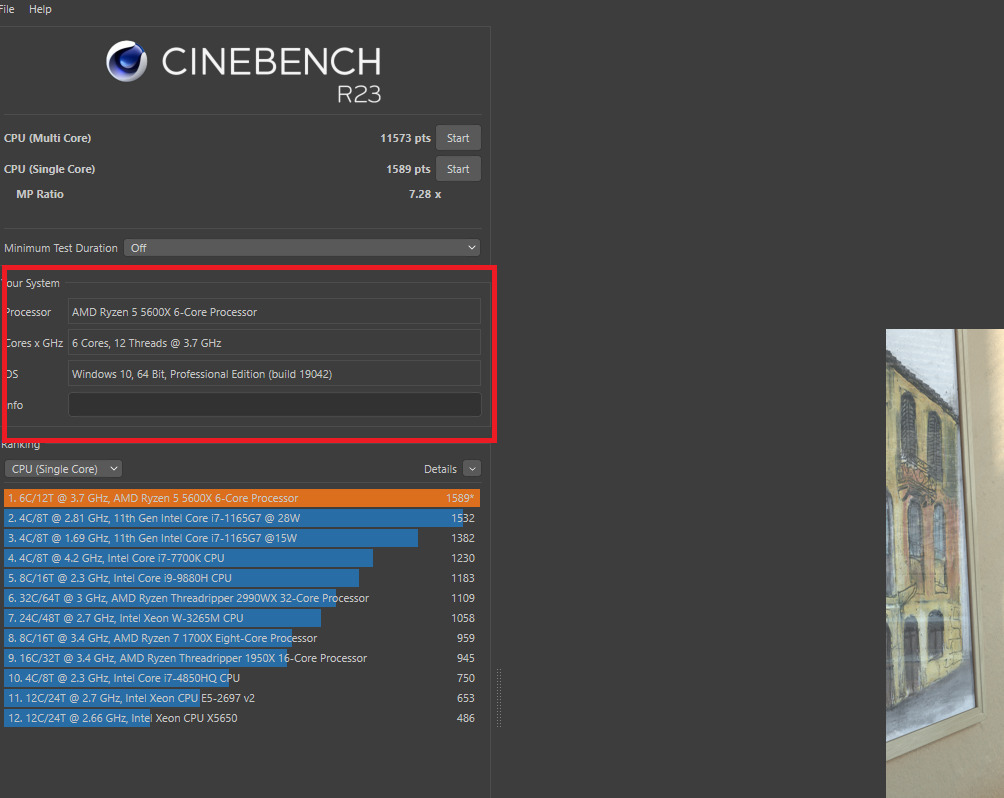Select ranking row i7-1165G7 @15W

coord(241,538)
